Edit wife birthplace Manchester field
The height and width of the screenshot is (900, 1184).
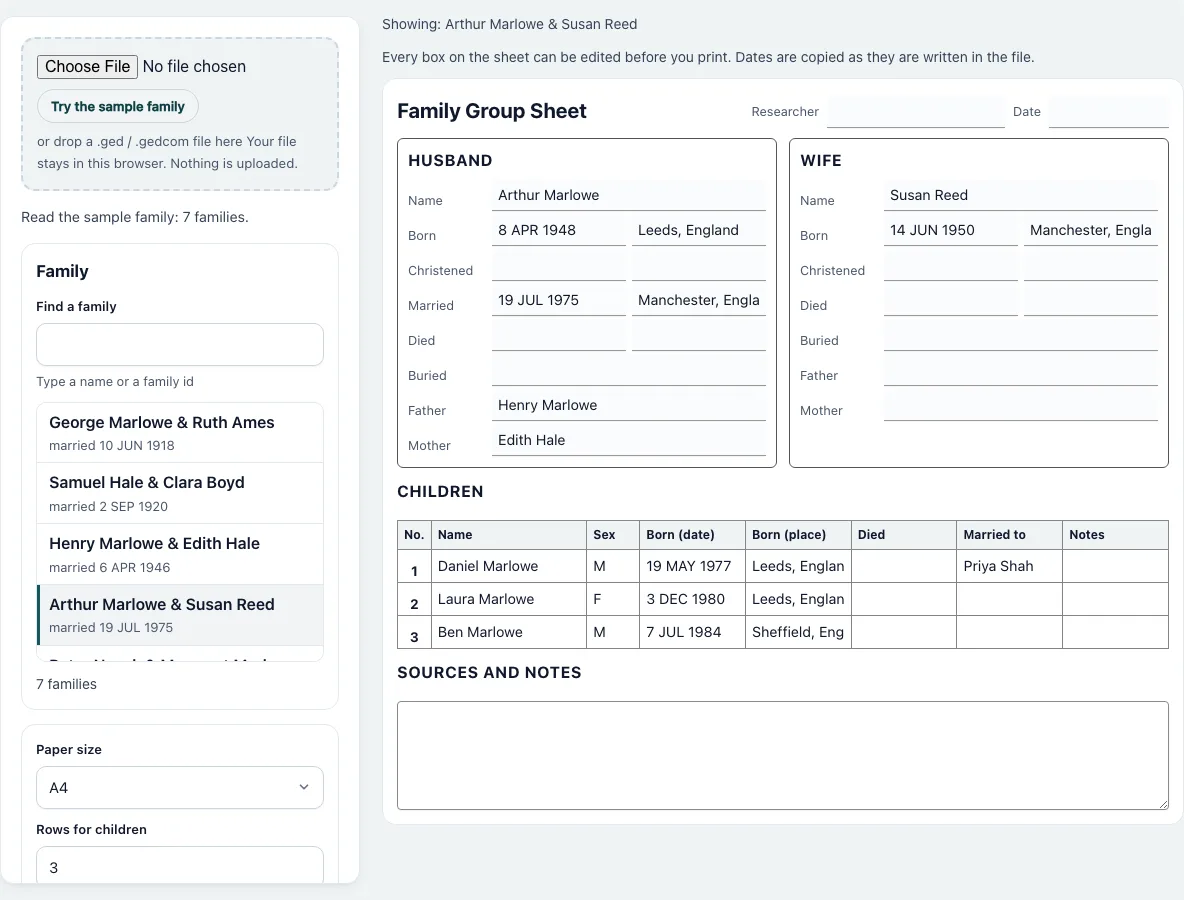[1090, 230]
